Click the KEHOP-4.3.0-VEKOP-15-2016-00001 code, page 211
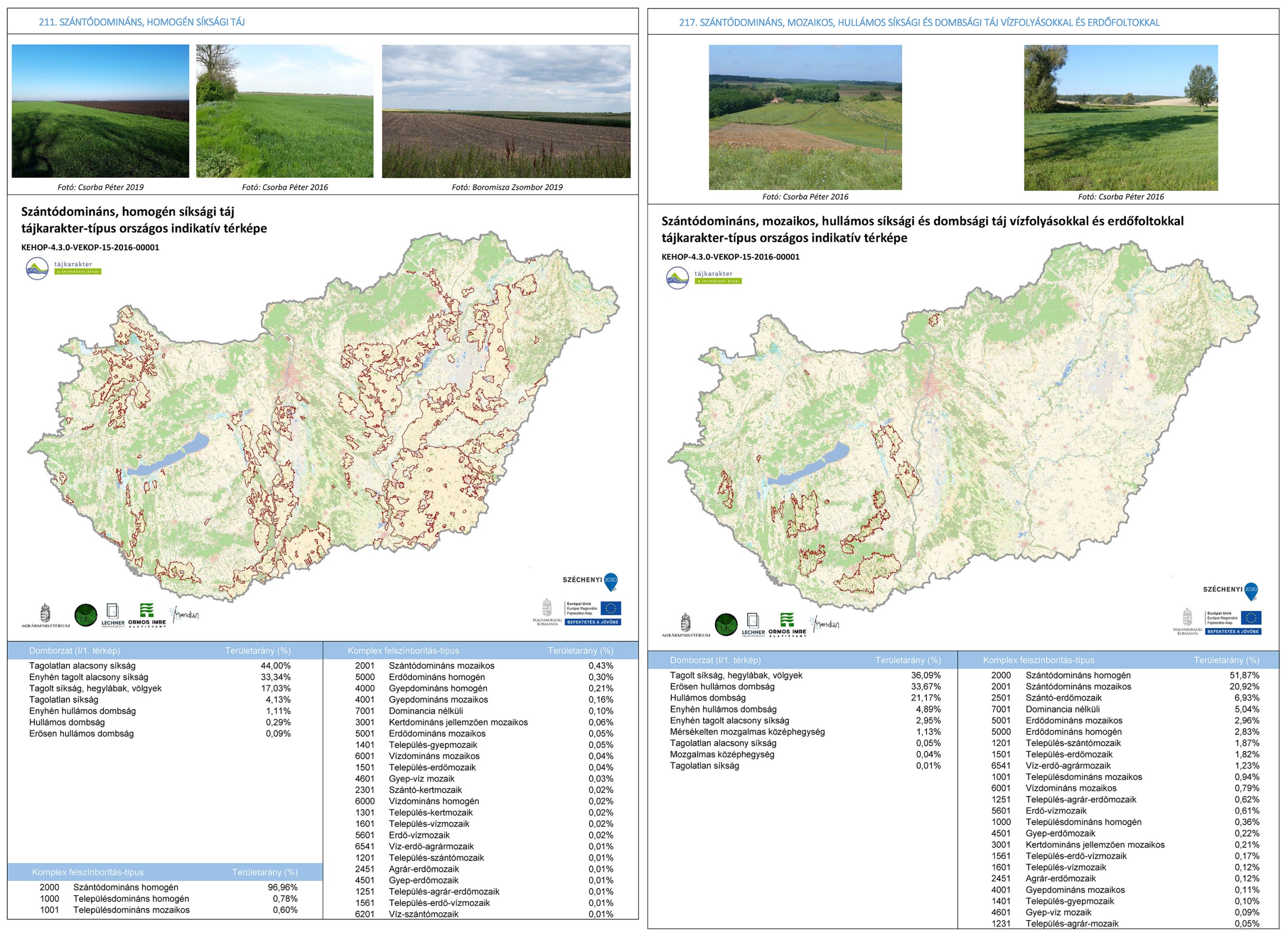The width and height of the screenshot is (1288, 938). pyautogui.click(x=90, y=248)
